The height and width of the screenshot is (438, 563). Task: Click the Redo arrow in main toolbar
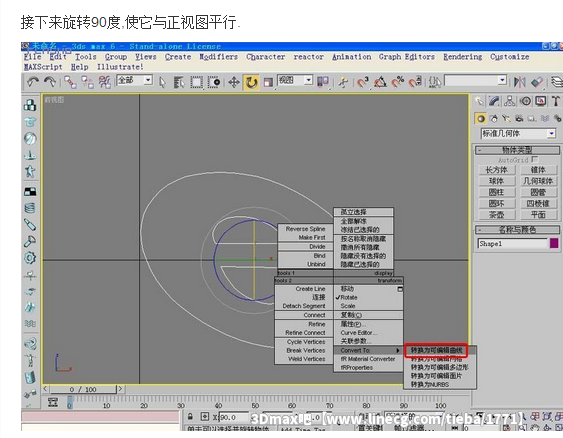[49, 82]
